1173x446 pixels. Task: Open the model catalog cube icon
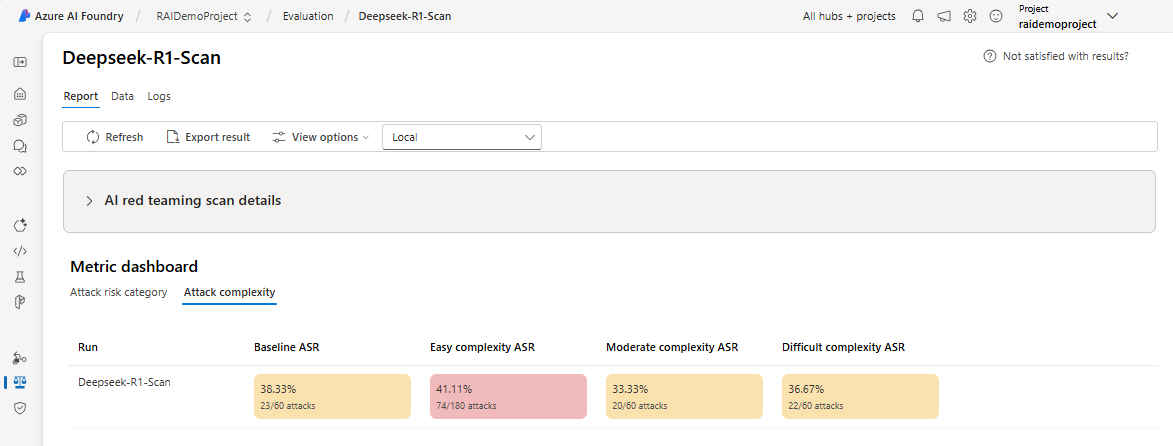click(19, 120)
